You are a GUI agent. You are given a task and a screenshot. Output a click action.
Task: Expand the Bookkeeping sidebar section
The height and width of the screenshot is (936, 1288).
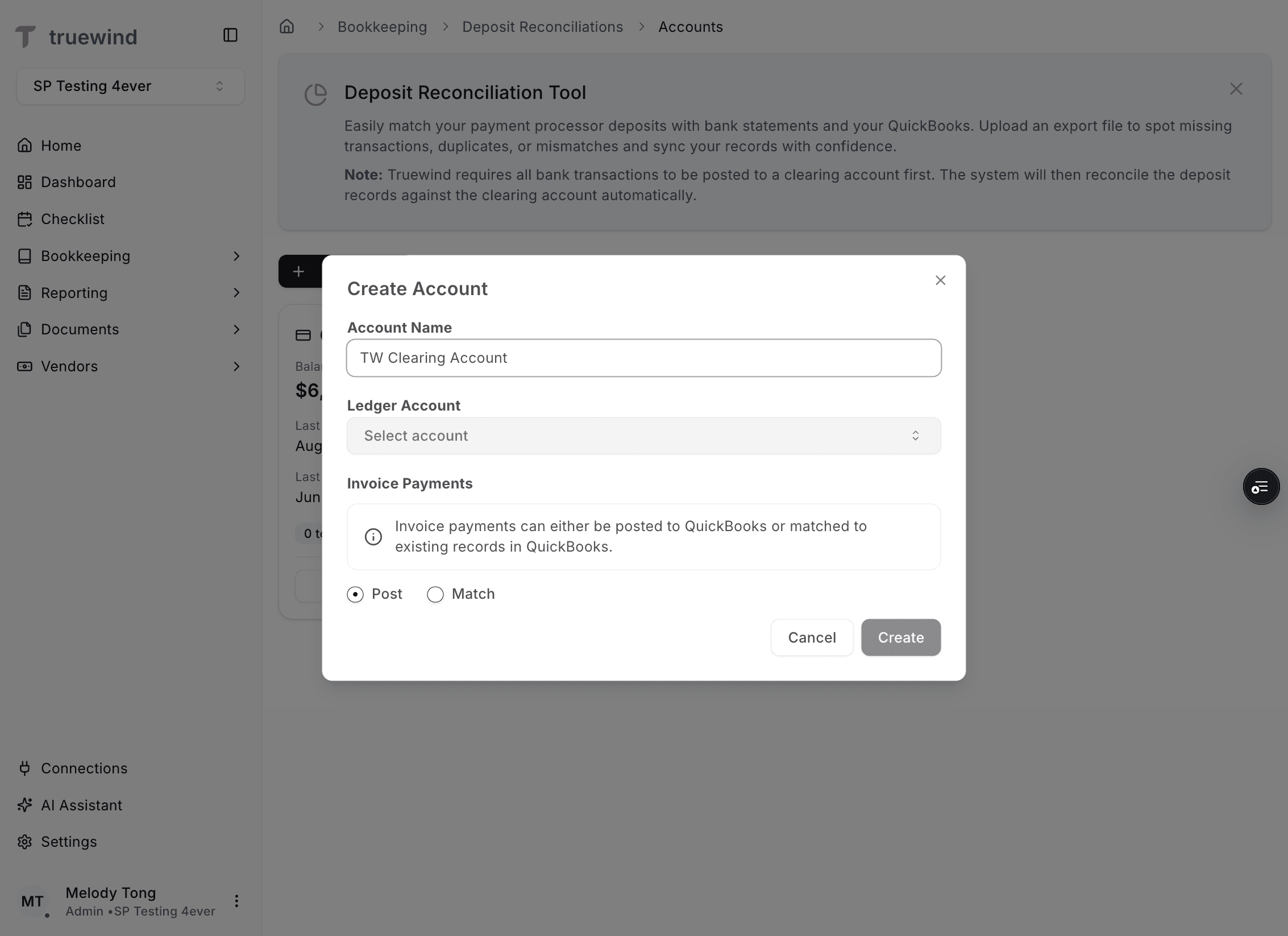coord(85,256)
